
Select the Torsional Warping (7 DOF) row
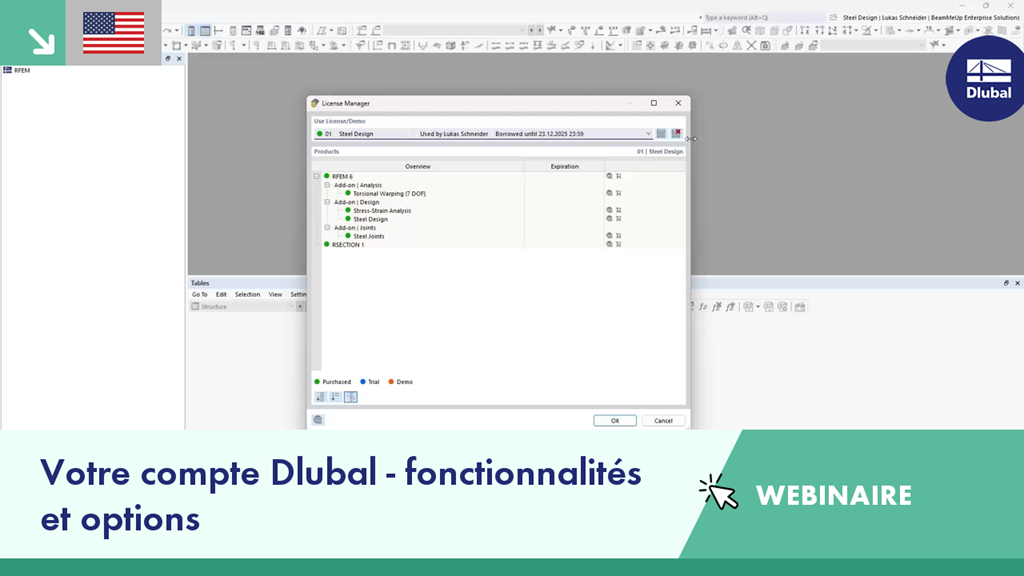[389, 193]
